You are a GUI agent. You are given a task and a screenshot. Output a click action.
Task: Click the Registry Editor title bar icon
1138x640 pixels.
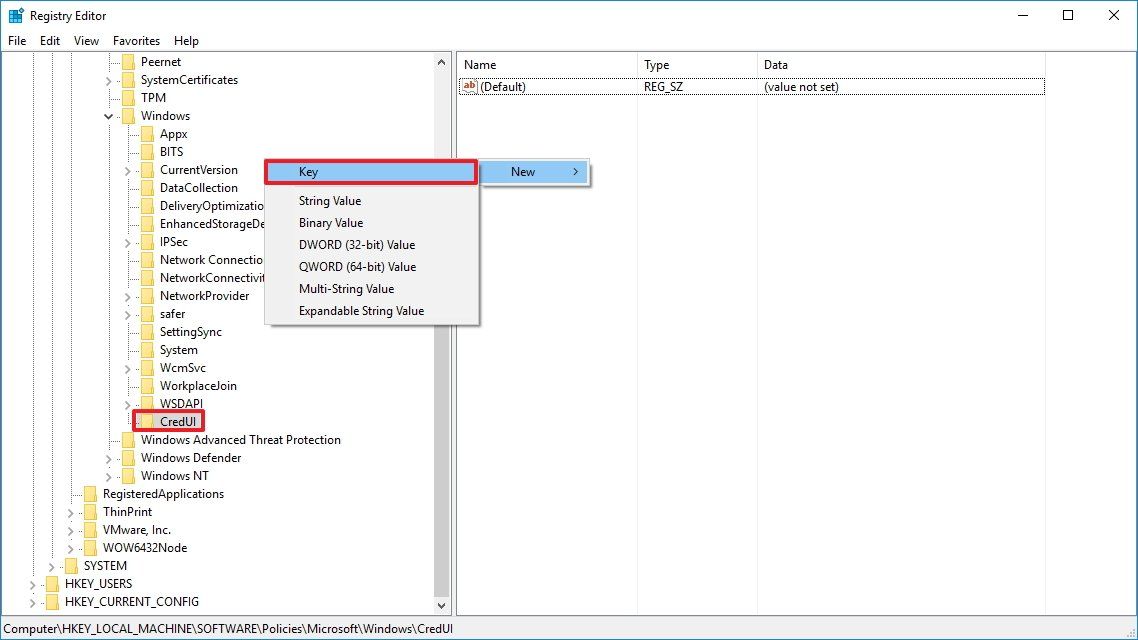click(x=14, y=15)
